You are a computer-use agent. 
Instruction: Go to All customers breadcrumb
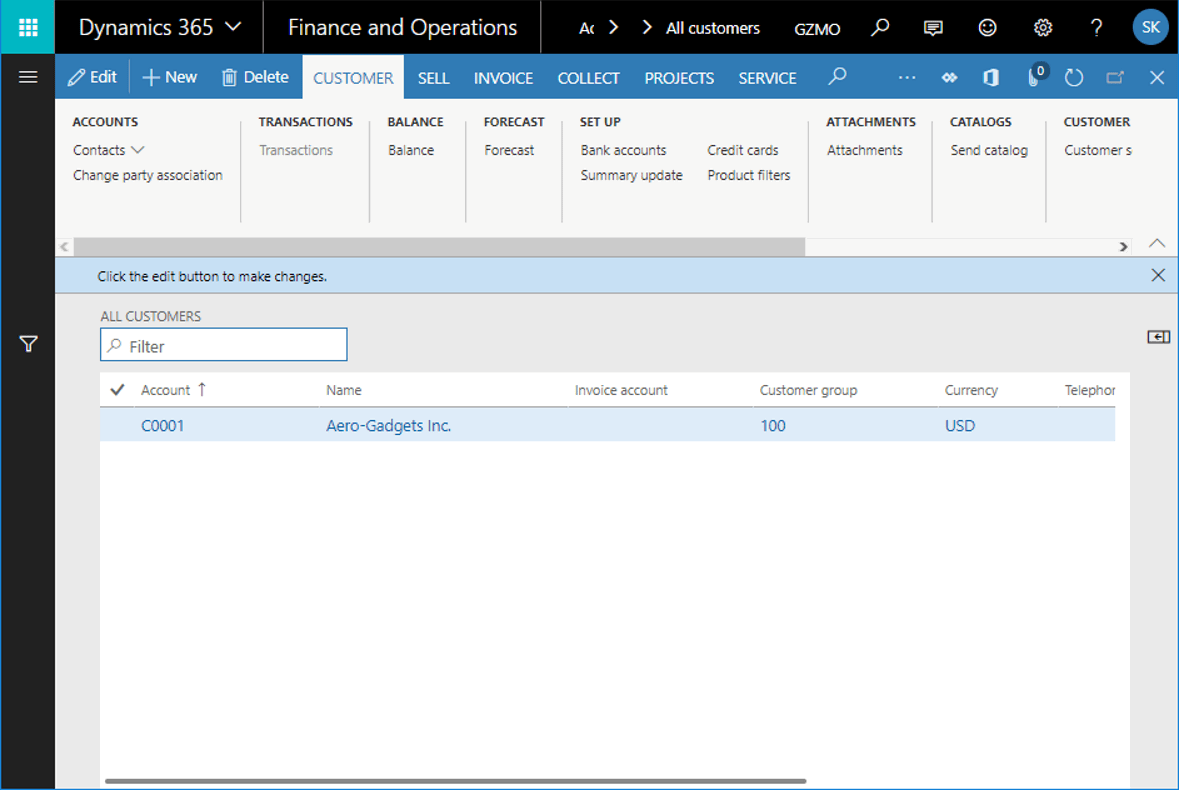coord(713,28)
